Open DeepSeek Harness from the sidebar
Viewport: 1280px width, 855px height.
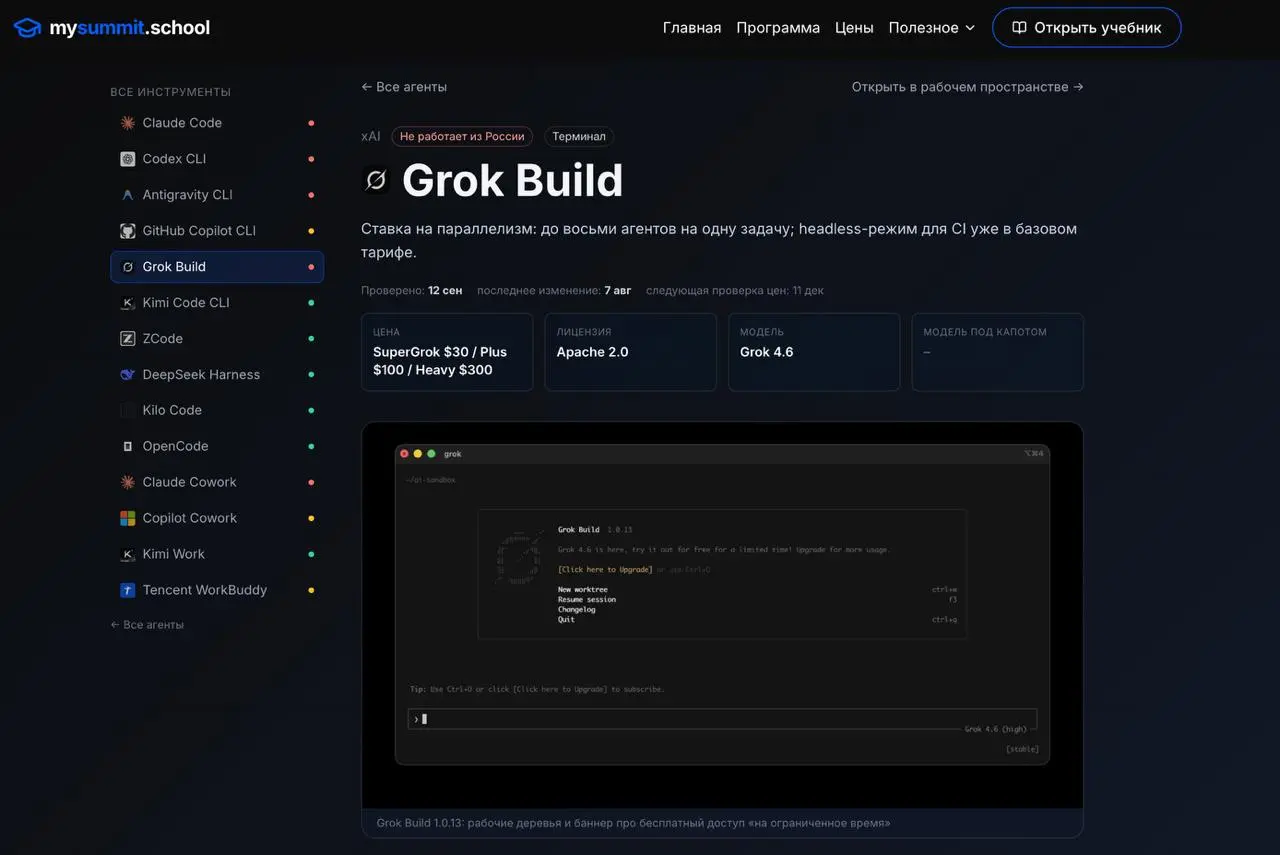(217, 375)
